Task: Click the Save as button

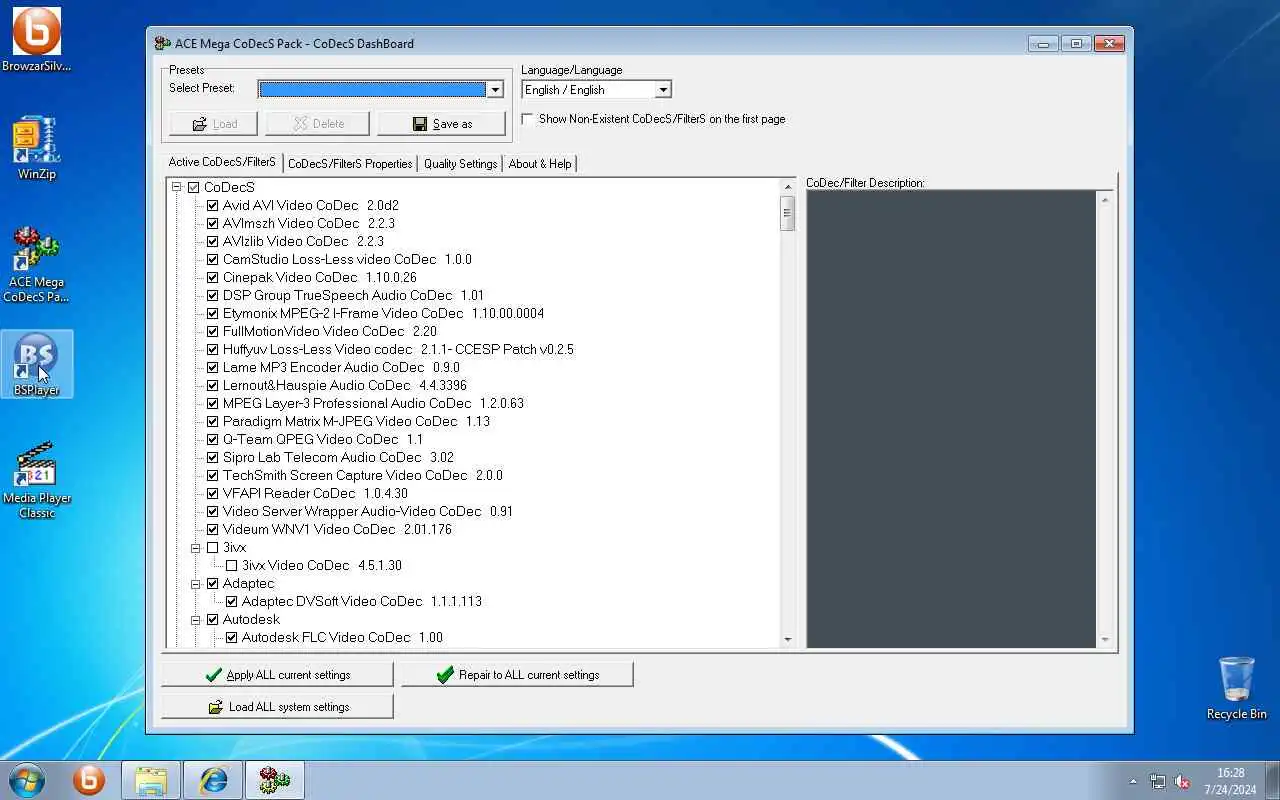Action: 441,123
